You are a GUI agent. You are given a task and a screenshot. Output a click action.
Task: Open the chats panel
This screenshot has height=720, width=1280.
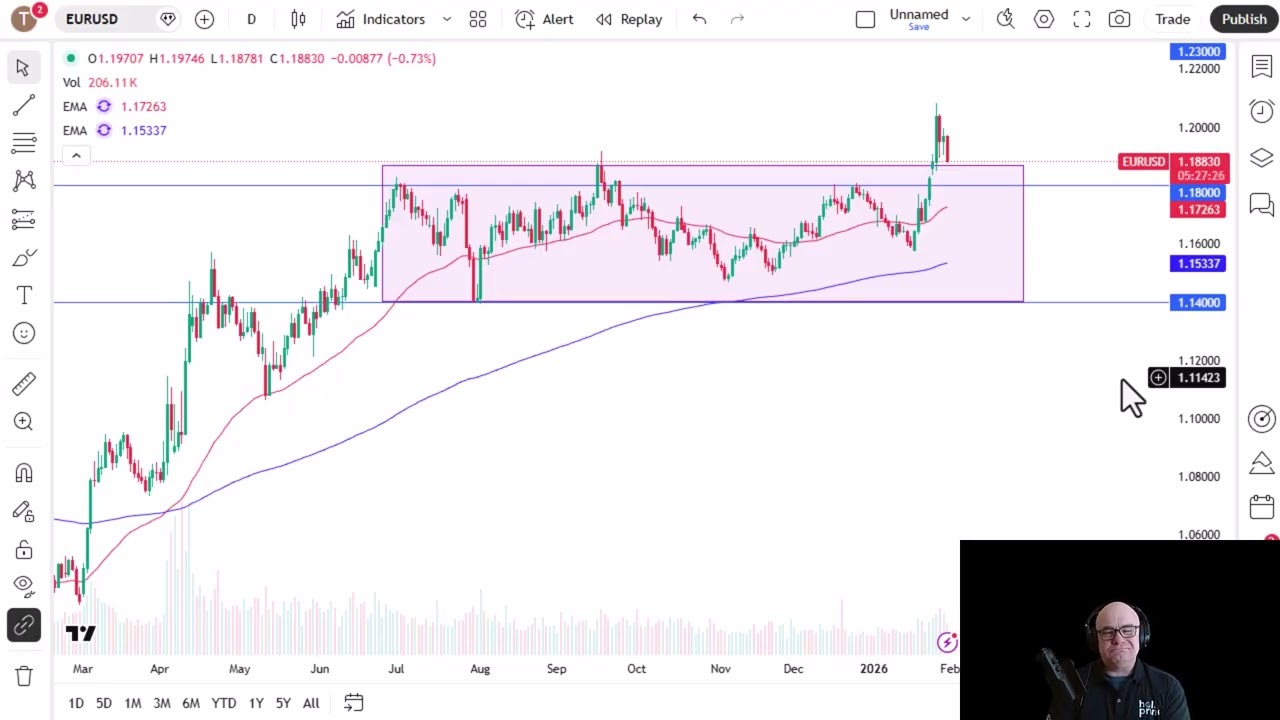point(1261,205)
